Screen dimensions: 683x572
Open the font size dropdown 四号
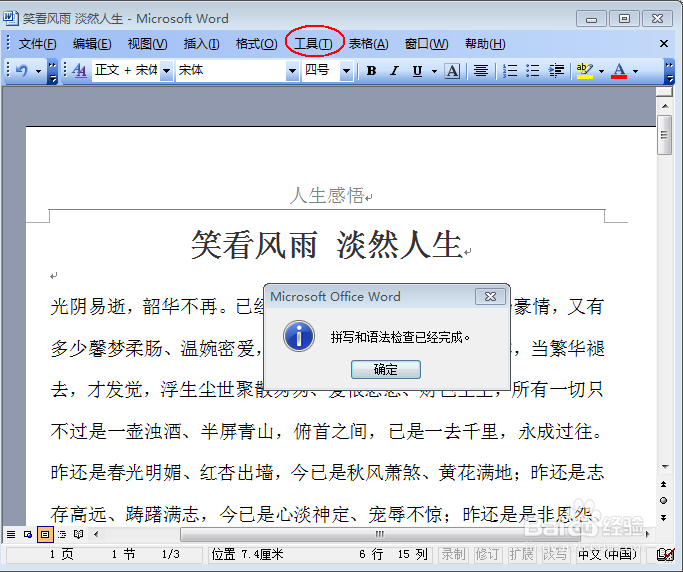pyautogui.click(x=346, y=71)
